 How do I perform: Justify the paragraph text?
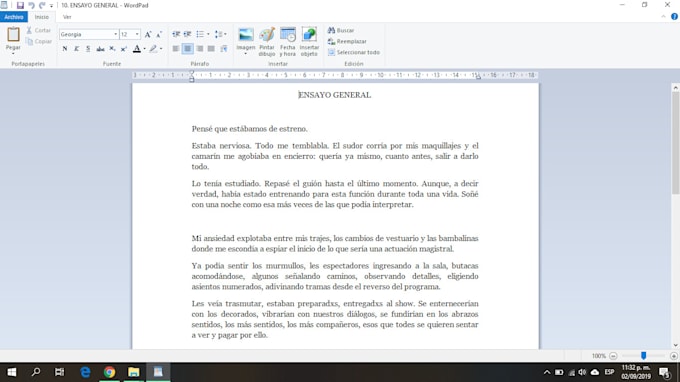point(211,49)
